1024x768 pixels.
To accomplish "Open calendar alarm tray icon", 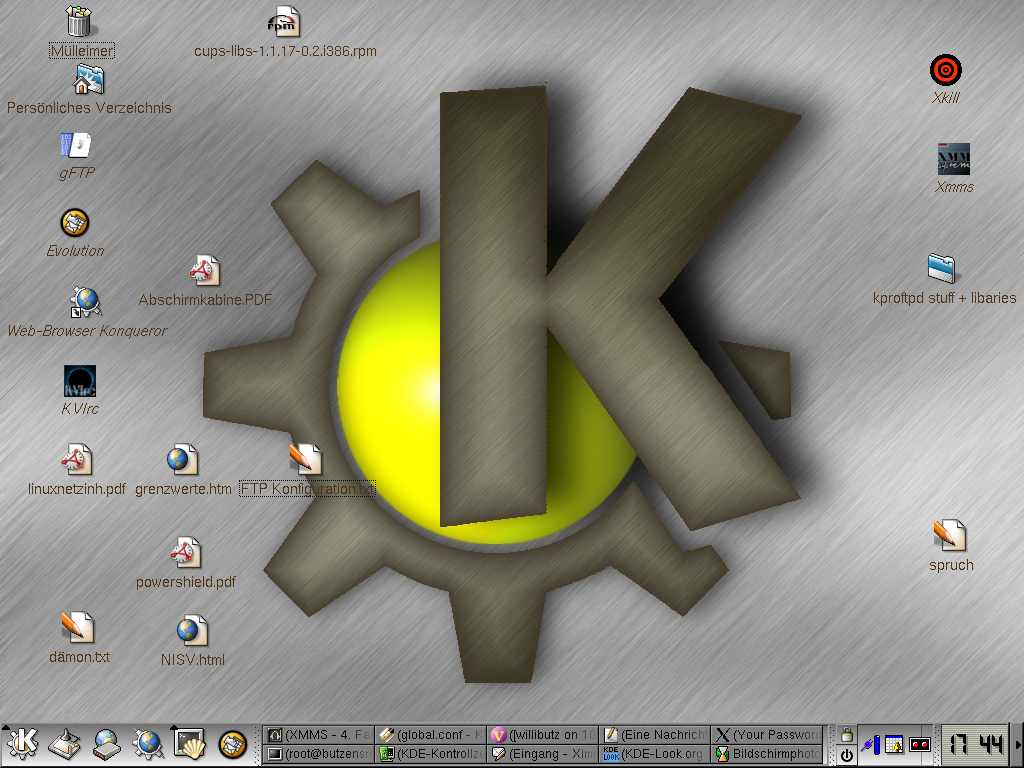I will pos(894,744).
